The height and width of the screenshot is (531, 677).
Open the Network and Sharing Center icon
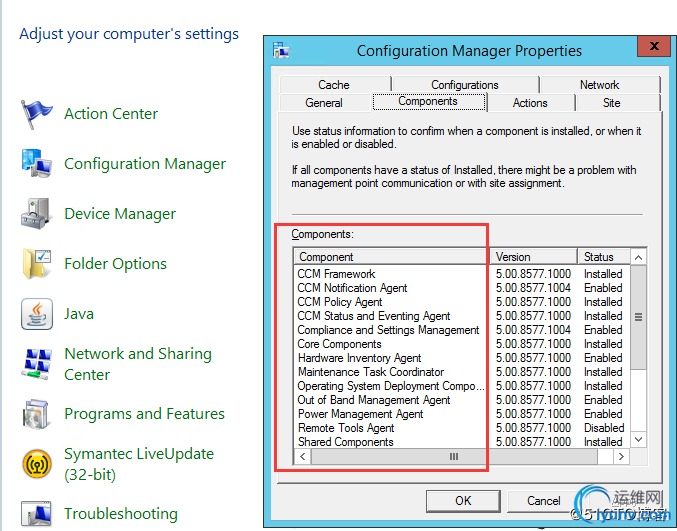tap(36, 364)
